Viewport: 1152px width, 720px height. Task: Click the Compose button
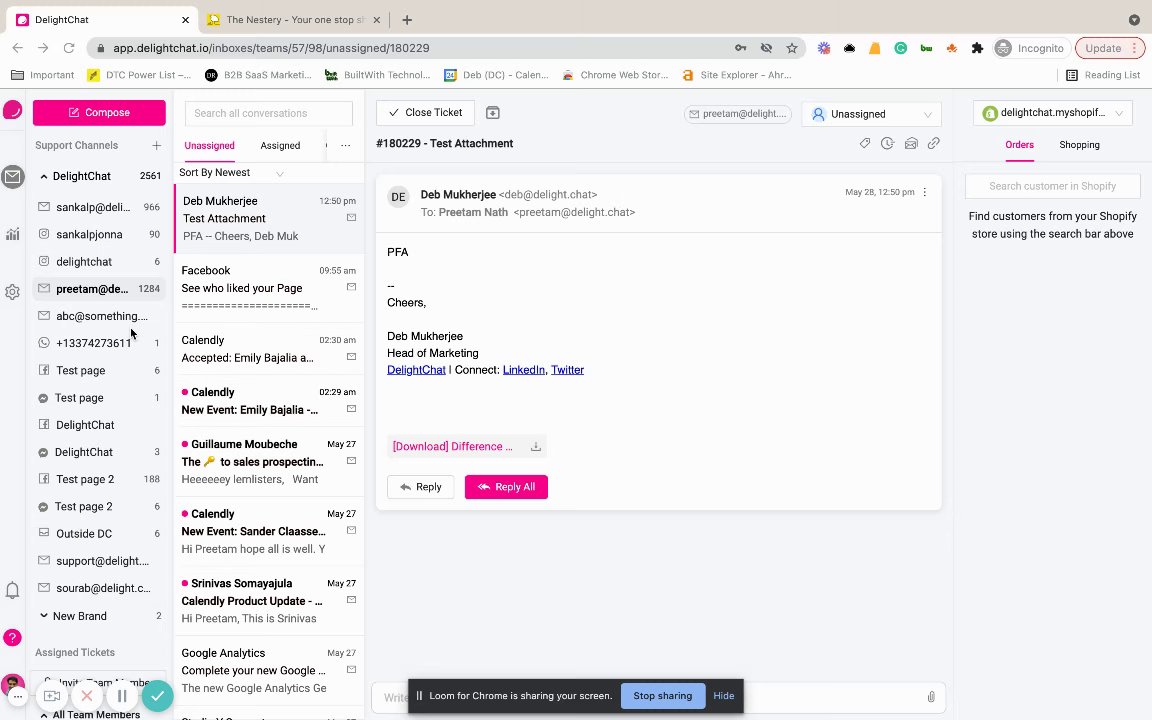99,112
